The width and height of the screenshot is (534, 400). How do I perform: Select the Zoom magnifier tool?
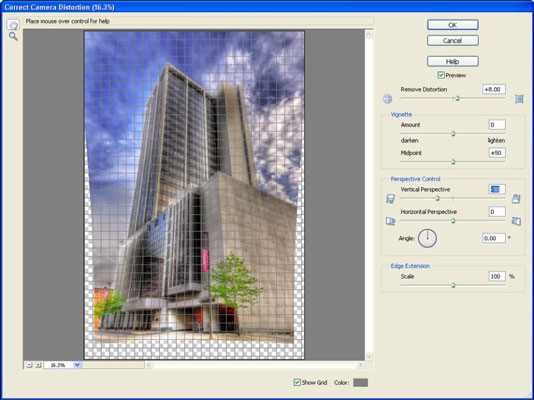[13, 36]
